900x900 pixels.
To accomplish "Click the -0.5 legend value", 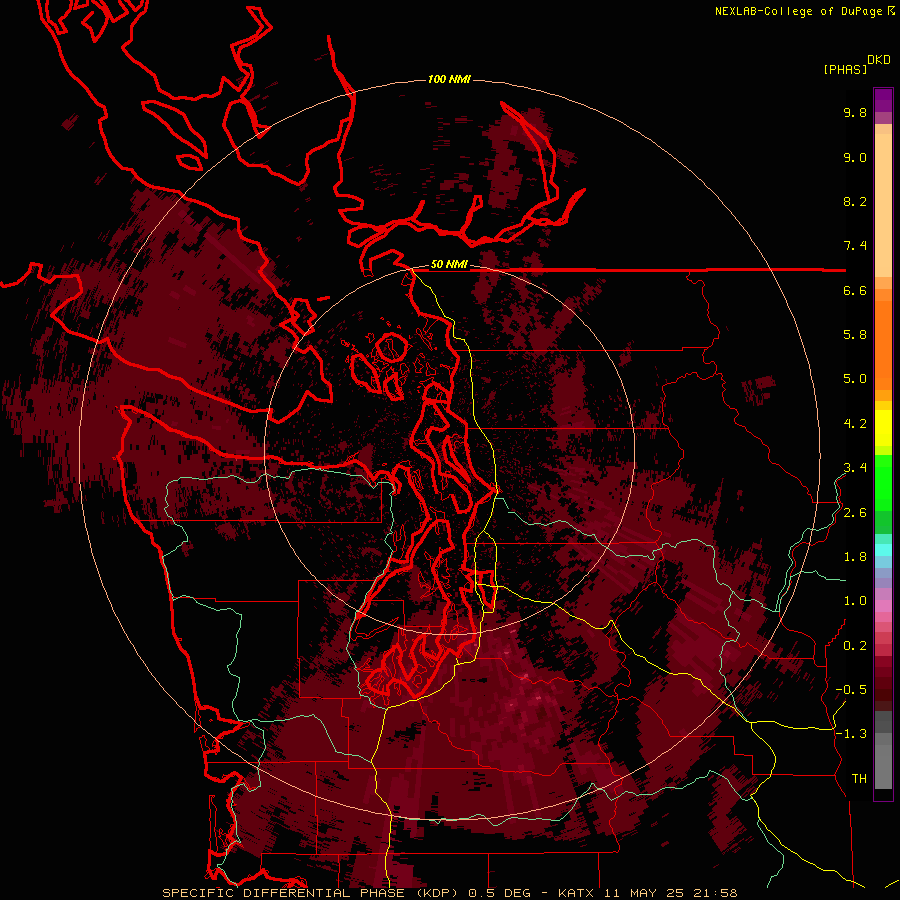I will pyautogui.click(x=851, y=690).
